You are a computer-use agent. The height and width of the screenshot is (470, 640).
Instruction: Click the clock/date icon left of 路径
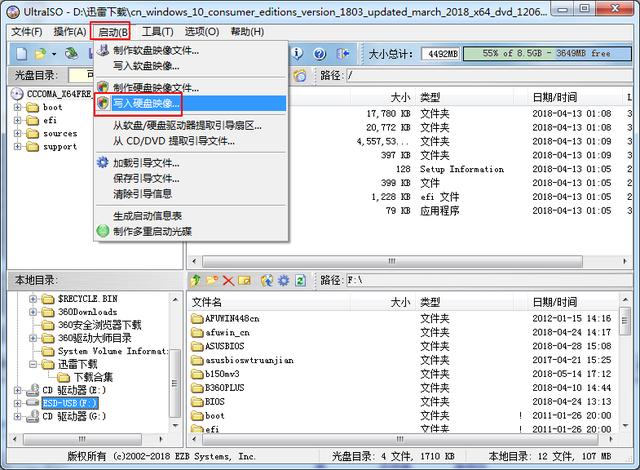(x=300, y=75)
